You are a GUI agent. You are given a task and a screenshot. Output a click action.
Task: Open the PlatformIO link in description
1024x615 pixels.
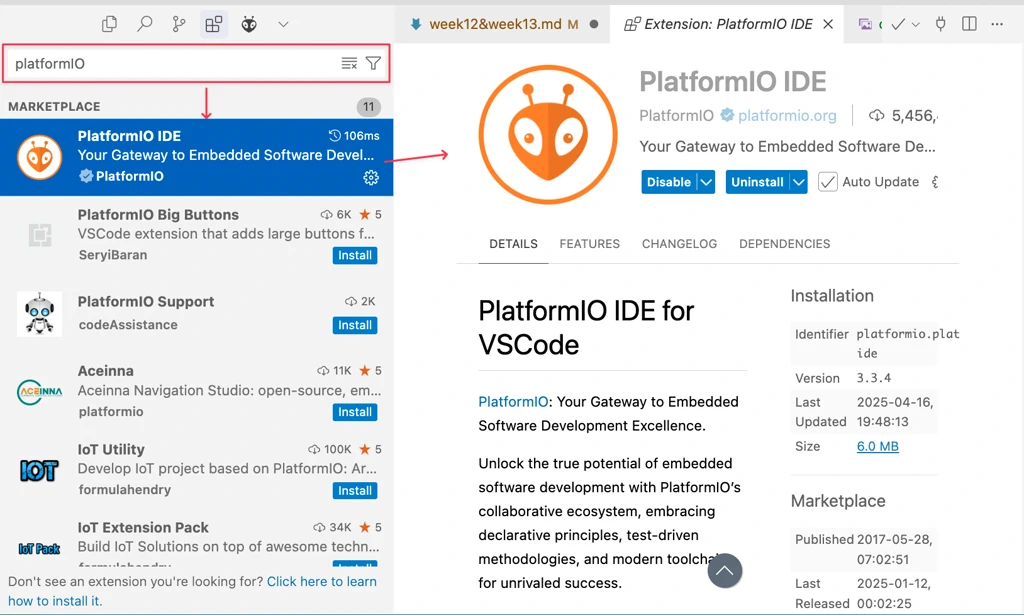pyautogui.click(x=513, y=402)
